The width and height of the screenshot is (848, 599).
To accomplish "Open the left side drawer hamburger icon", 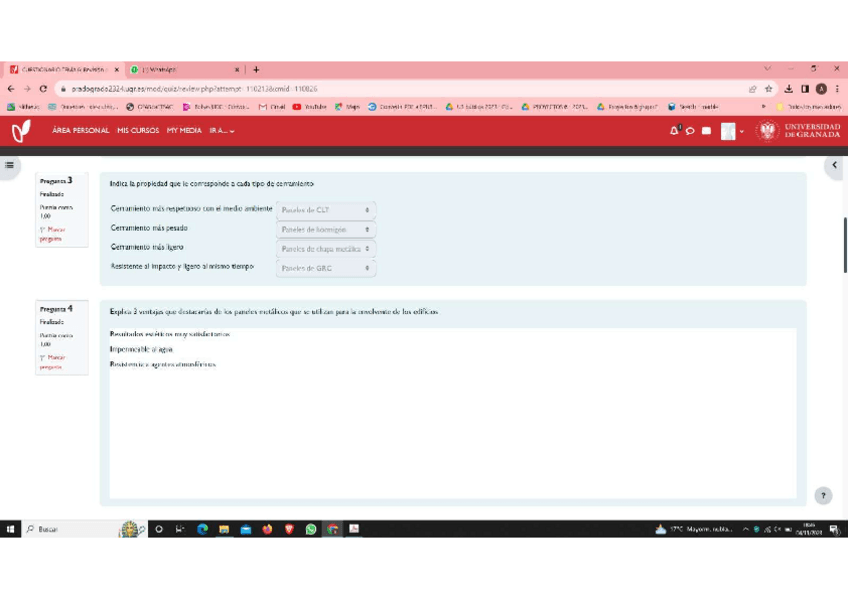I will point(10,165).
